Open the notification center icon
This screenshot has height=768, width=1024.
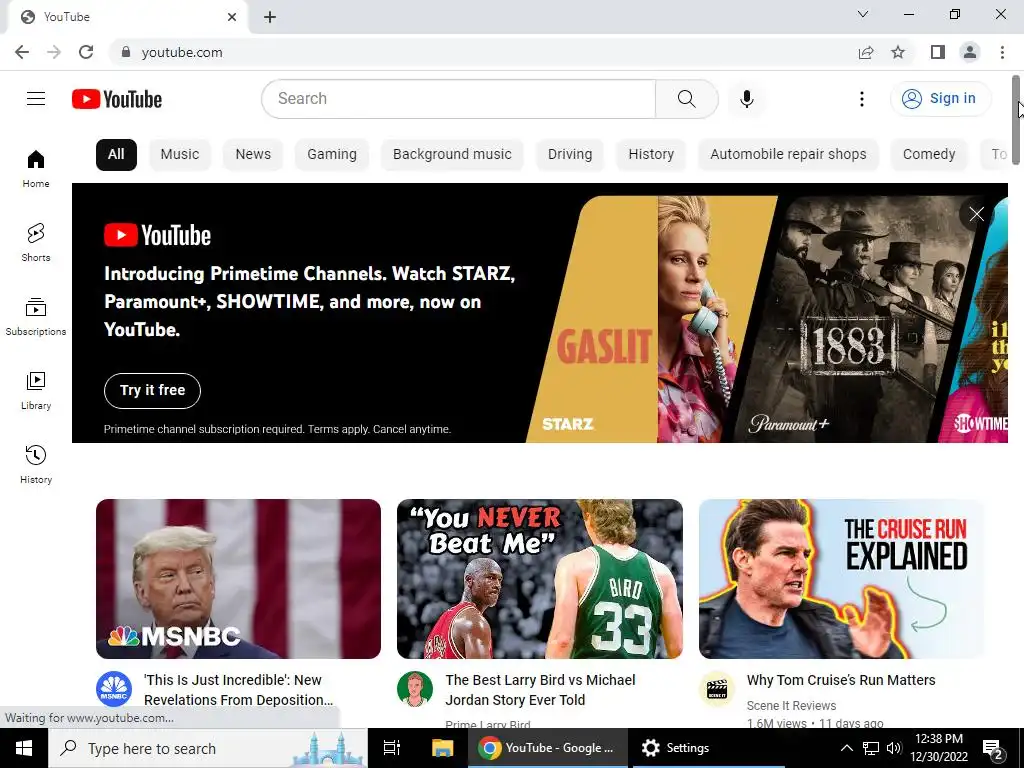click(x=993, y=748)
